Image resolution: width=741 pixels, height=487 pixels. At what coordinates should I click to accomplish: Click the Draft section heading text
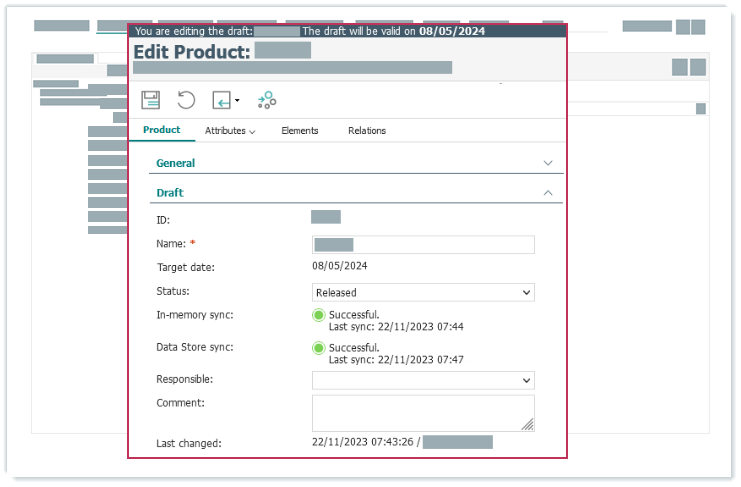170,193
